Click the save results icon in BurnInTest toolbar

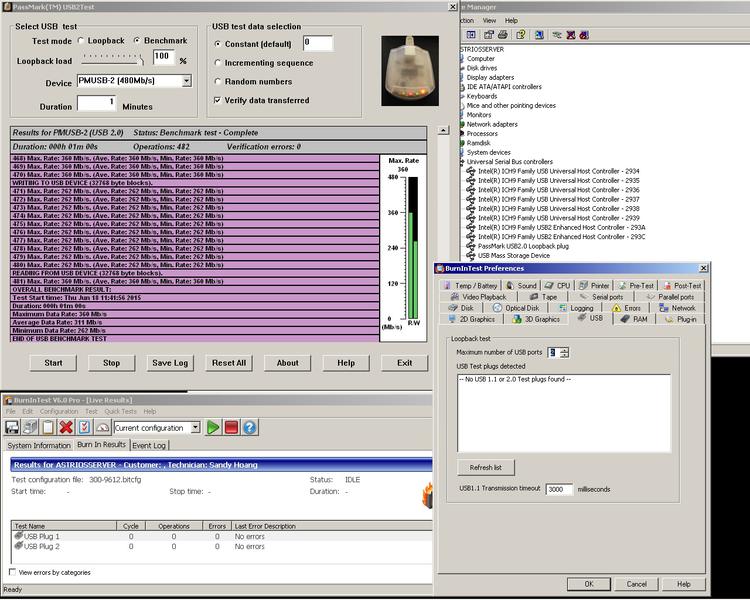[12, 427]
